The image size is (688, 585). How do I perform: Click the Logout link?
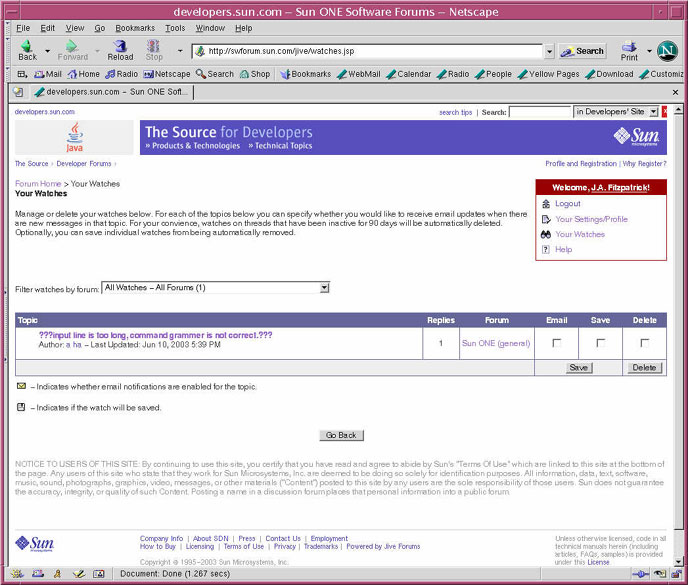(568, 204)
